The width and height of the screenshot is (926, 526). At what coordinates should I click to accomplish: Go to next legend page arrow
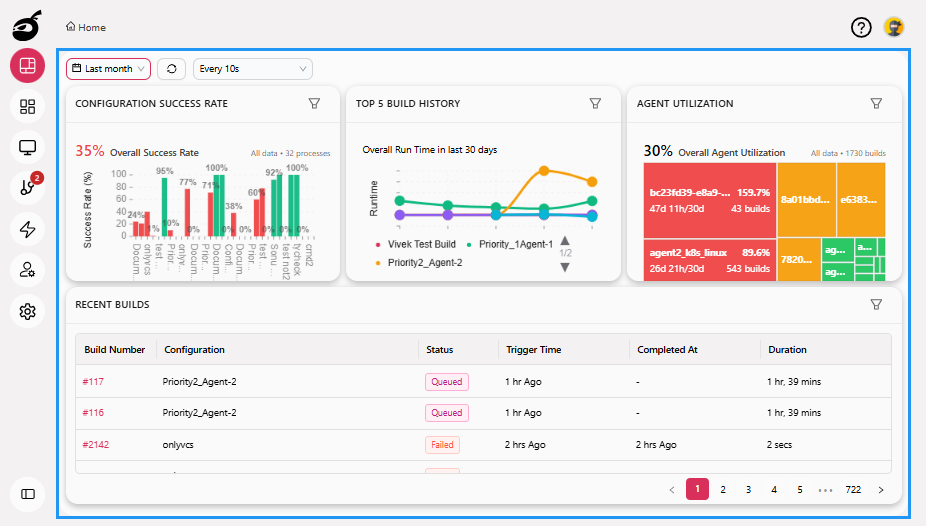(565, 267)
